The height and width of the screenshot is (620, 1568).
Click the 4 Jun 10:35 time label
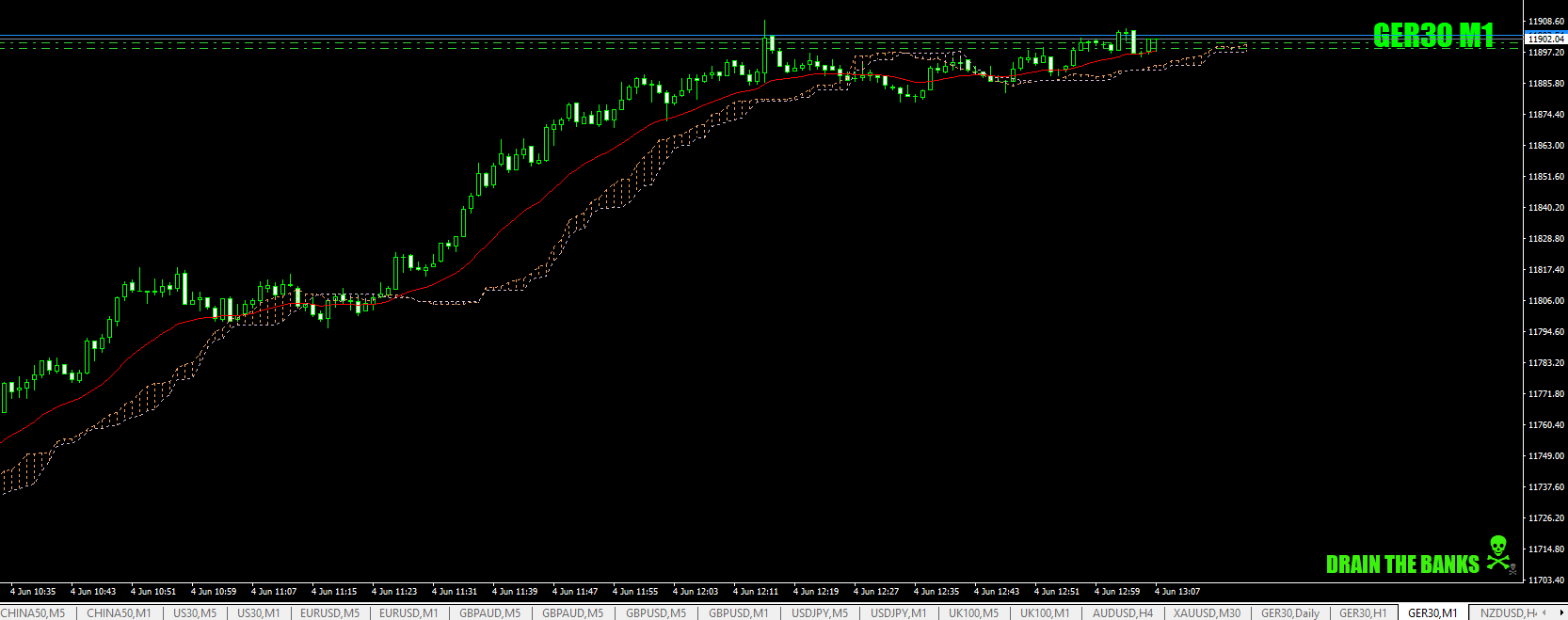pyautogui.click(x=33, y=592)
